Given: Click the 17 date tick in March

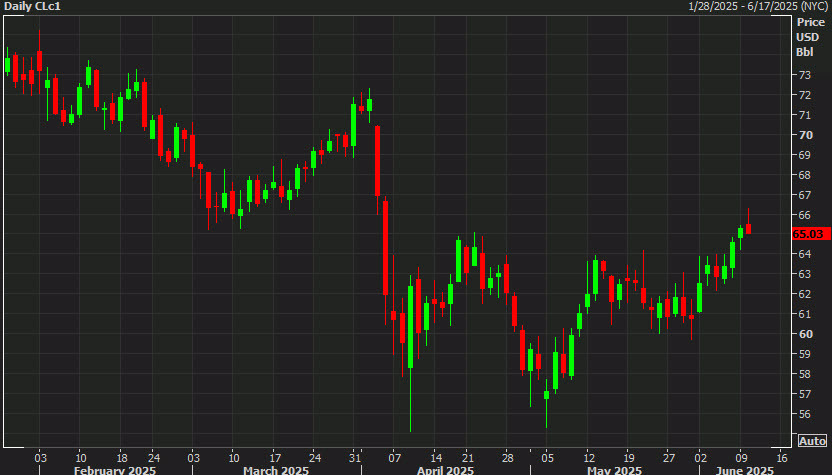Looking at the screenshot, I should pos(275,458).
